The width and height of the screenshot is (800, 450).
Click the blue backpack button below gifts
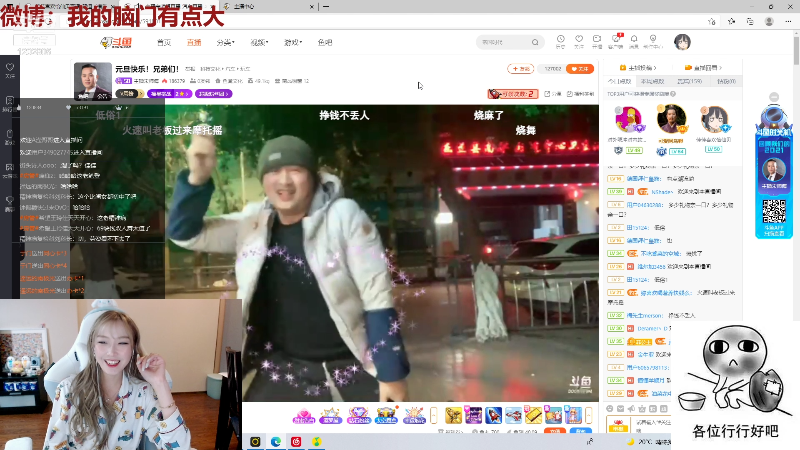[x=581, y=431]
